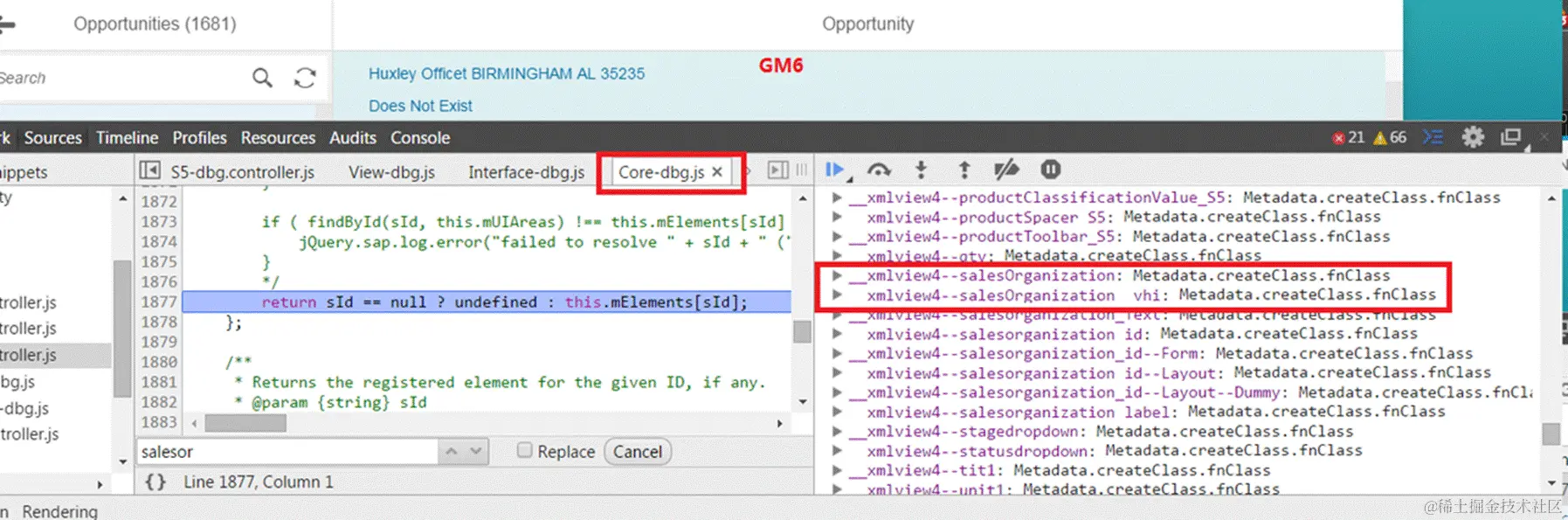This screenshot has width=1568, height=520.
Task: Click Huxley Officet BIRMINGHAM AL 35235 link
Action: pyautogui.click(x=507, y=73)
